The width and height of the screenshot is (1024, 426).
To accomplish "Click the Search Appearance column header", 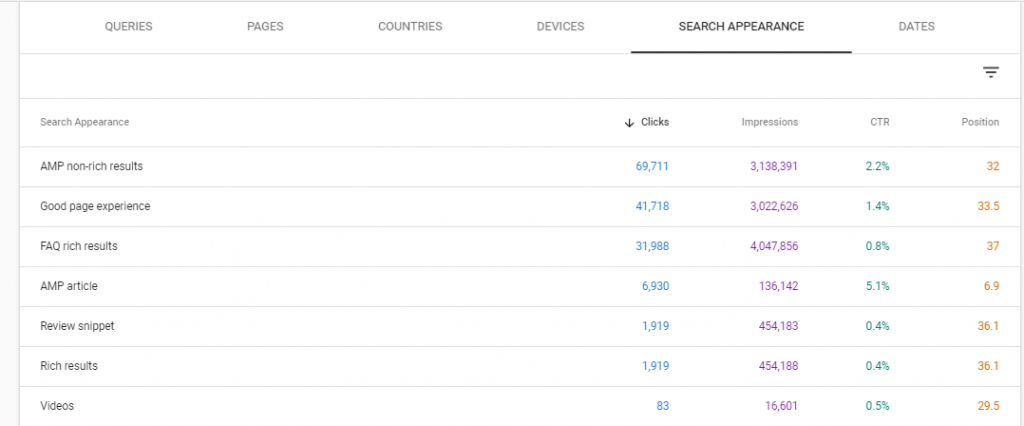I will click(x=84, y=122).
